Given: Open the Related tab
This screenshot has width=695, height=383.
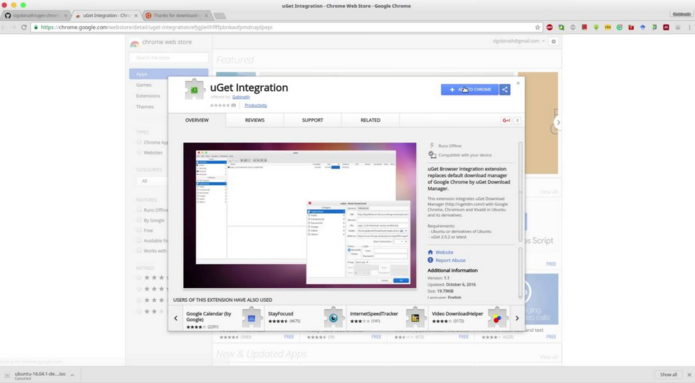Looking at the screenshot, I should pos(370,120).
